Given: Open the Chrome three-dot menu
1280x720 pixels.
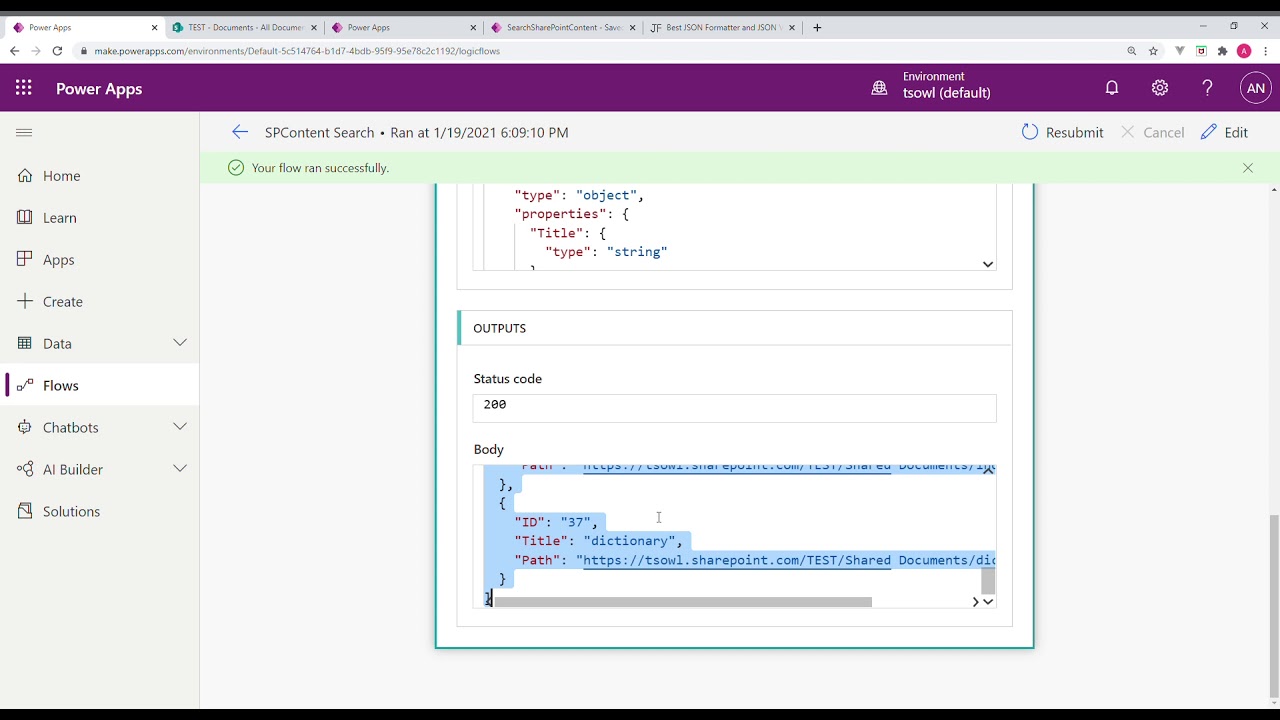Looking at the screenshot, I should tap(1266, 51).
